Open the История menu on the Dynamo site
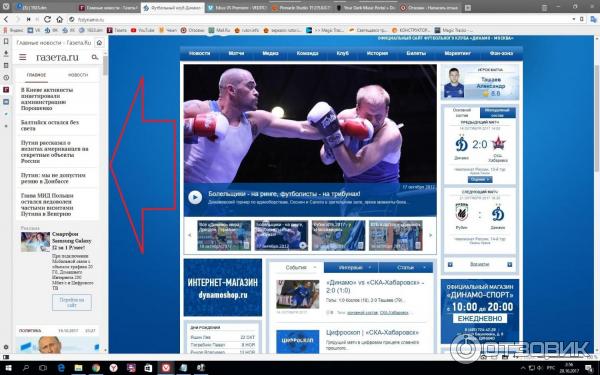 click(x=377, y=53)
